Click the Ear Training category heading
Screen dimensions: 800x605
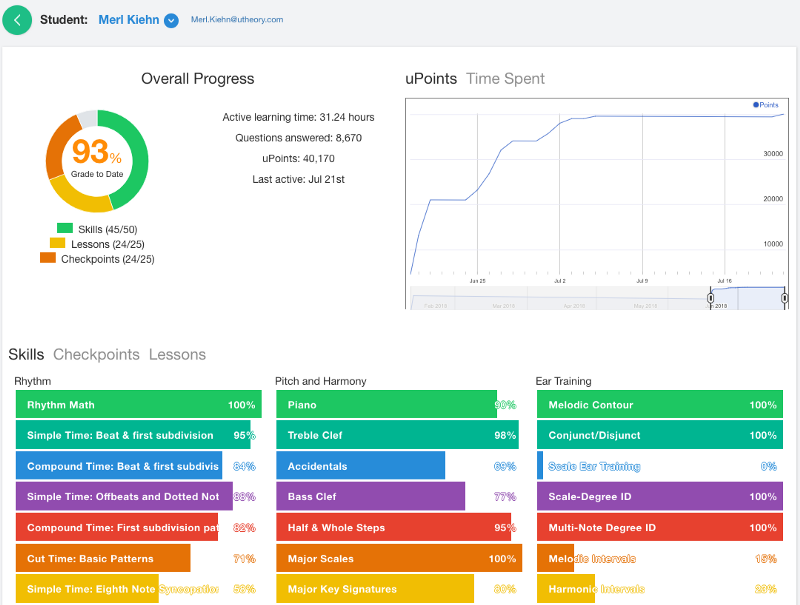pyautogui.click(x=563, y=381)
